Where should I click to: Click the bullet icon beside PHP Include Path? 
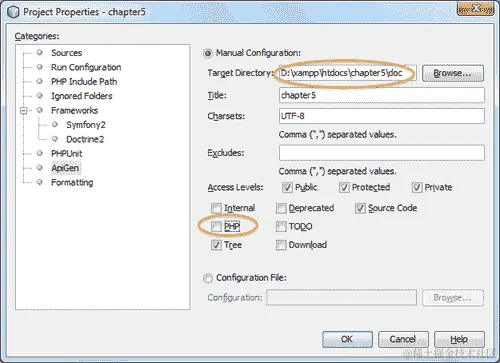pyautogui.click(x=40, y=81)
